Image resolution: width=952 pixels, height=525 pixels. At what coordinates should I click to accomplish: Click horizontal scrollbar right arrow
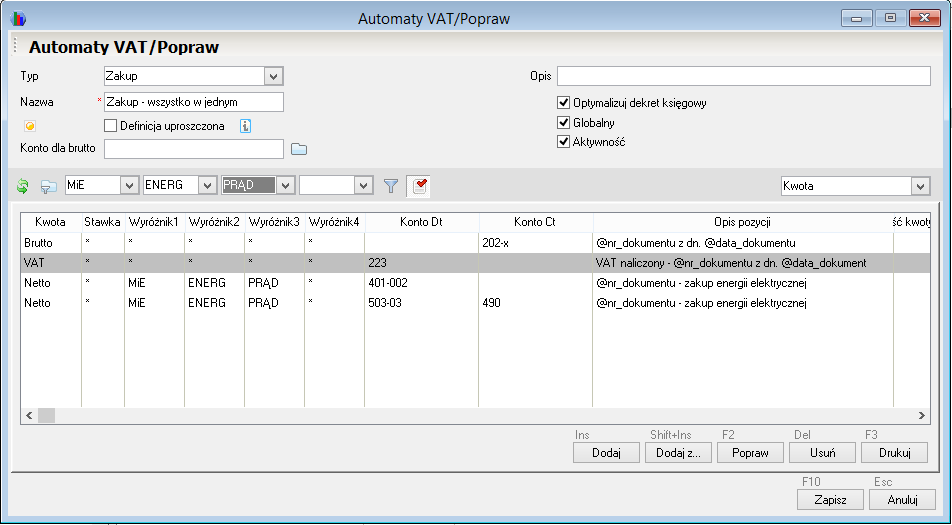coord(922,416)
